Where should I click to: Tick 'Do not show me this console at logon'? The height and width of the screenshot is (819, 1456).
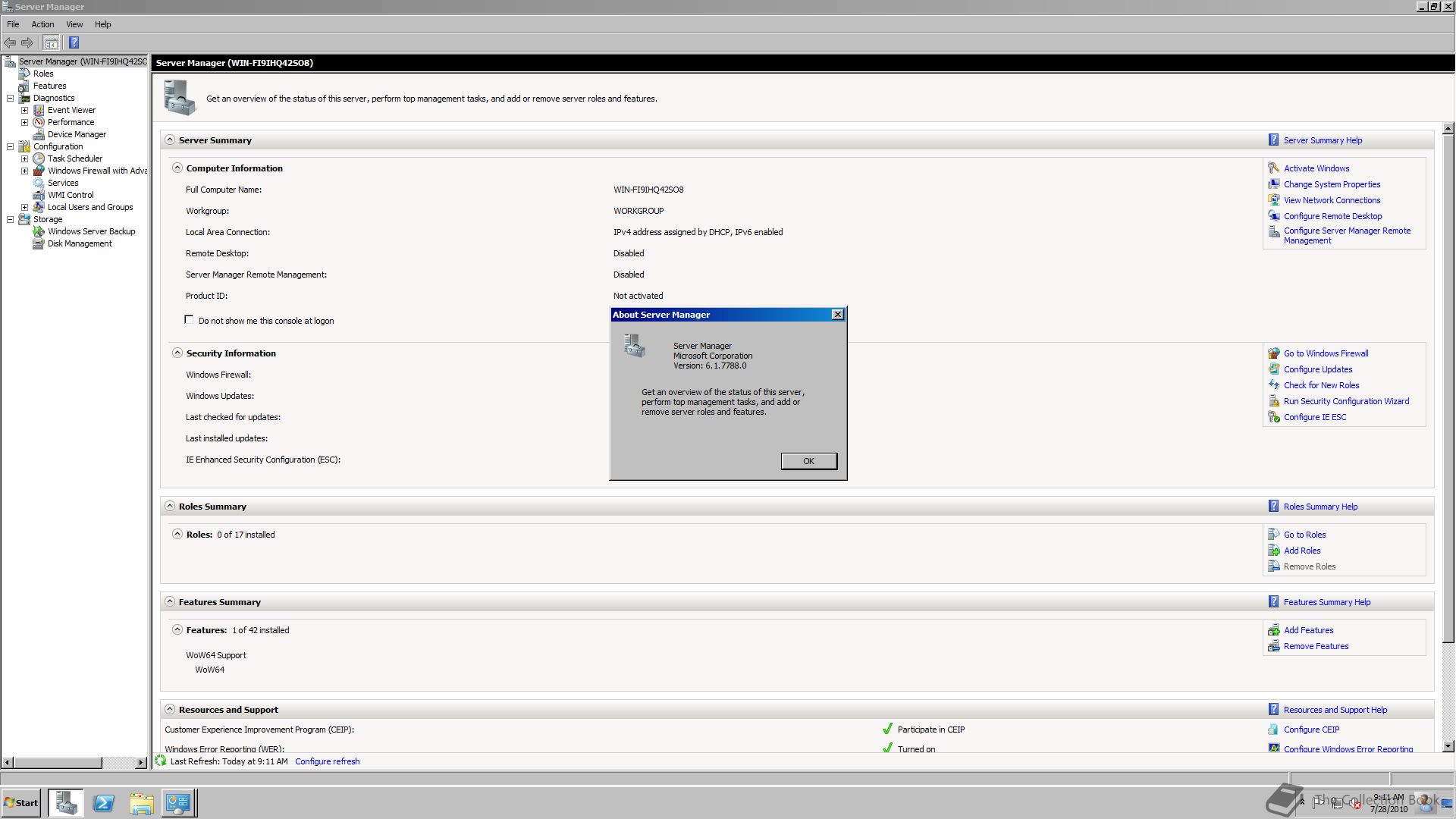coord(189,319)
